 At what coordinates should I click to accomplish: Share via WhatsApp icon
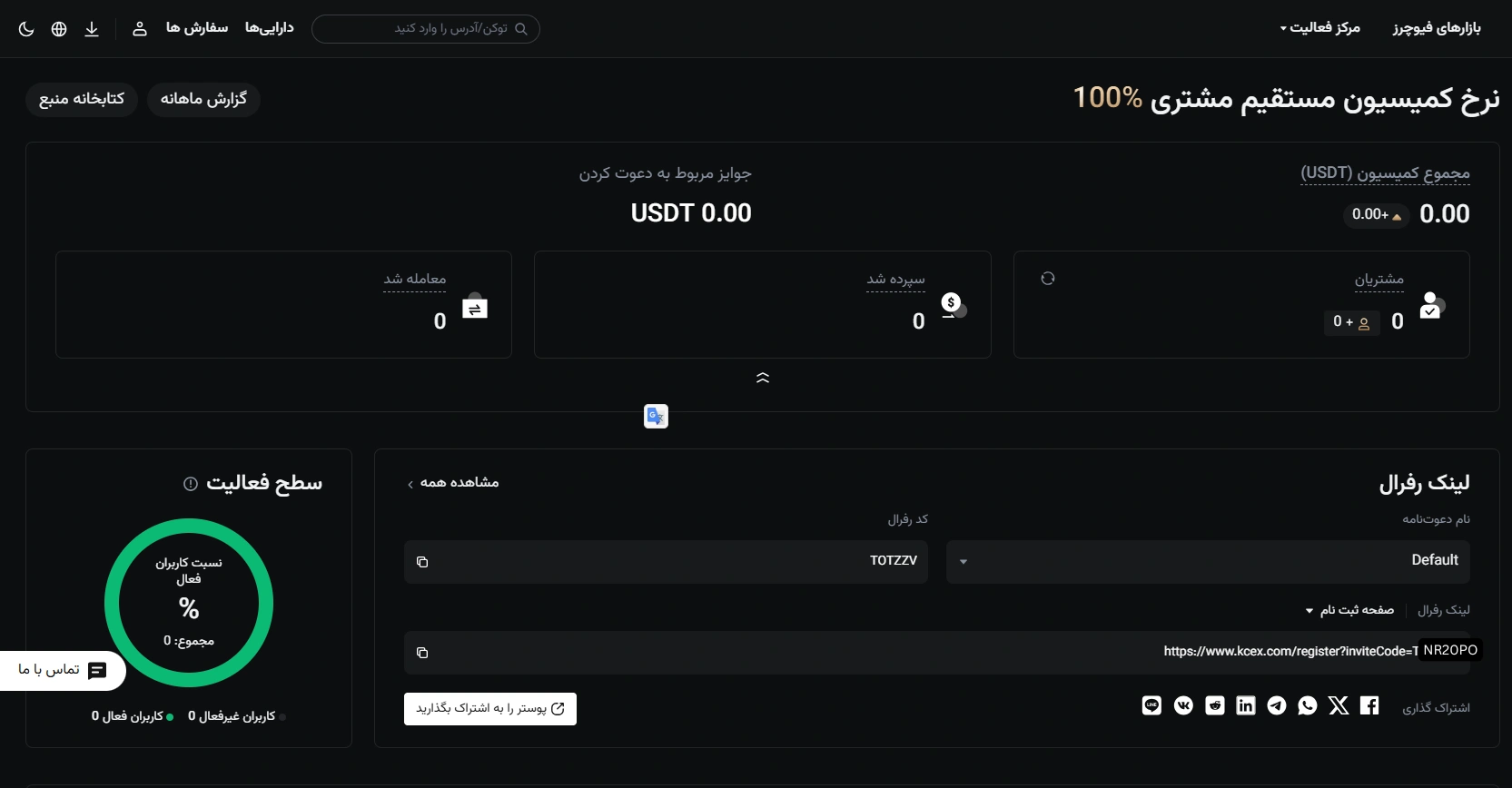1308,705
